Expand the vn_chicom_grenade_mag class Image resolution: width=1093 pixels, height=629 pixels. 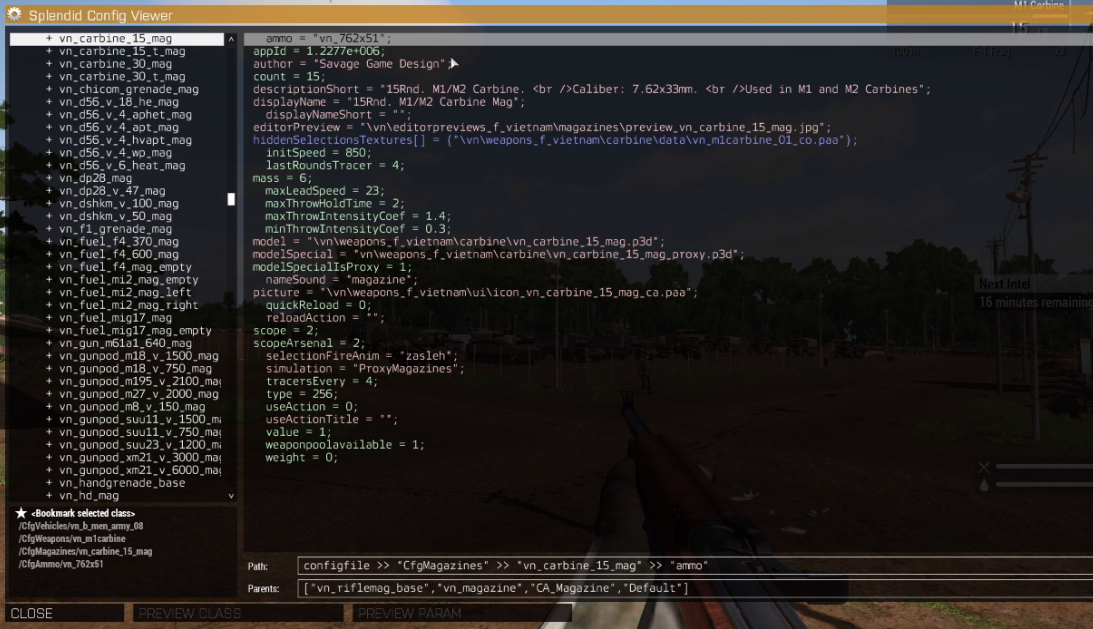[48, 89]
